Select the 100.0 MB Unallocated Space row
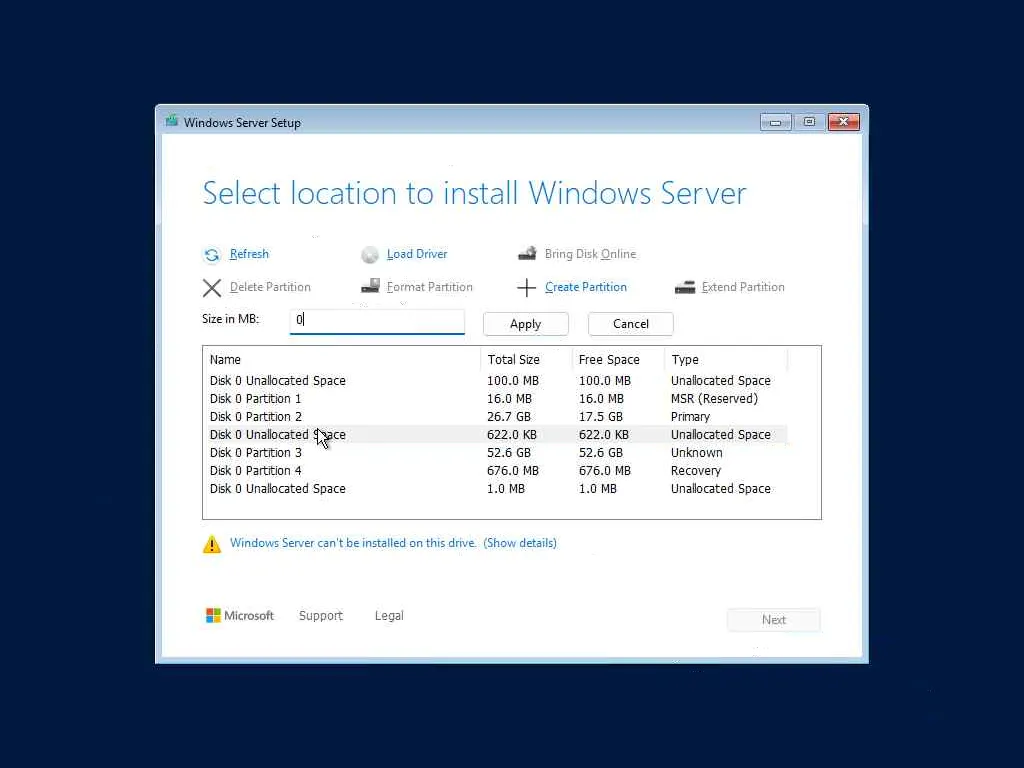The height and width of the screenshot is (768, 1024). [x=498, y=381]
